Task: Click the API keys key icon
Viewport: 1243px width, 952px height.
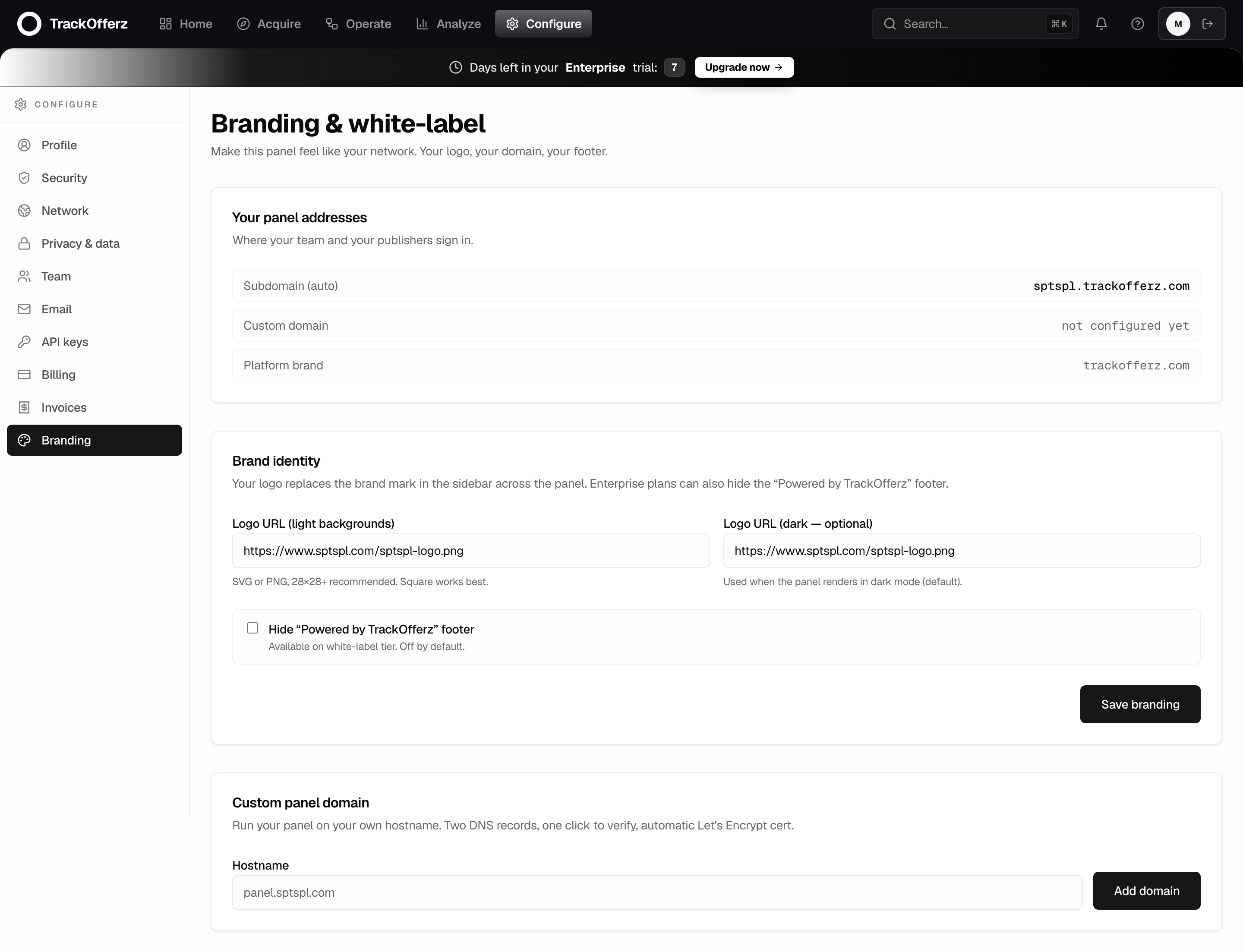Action: pos(24,342)
